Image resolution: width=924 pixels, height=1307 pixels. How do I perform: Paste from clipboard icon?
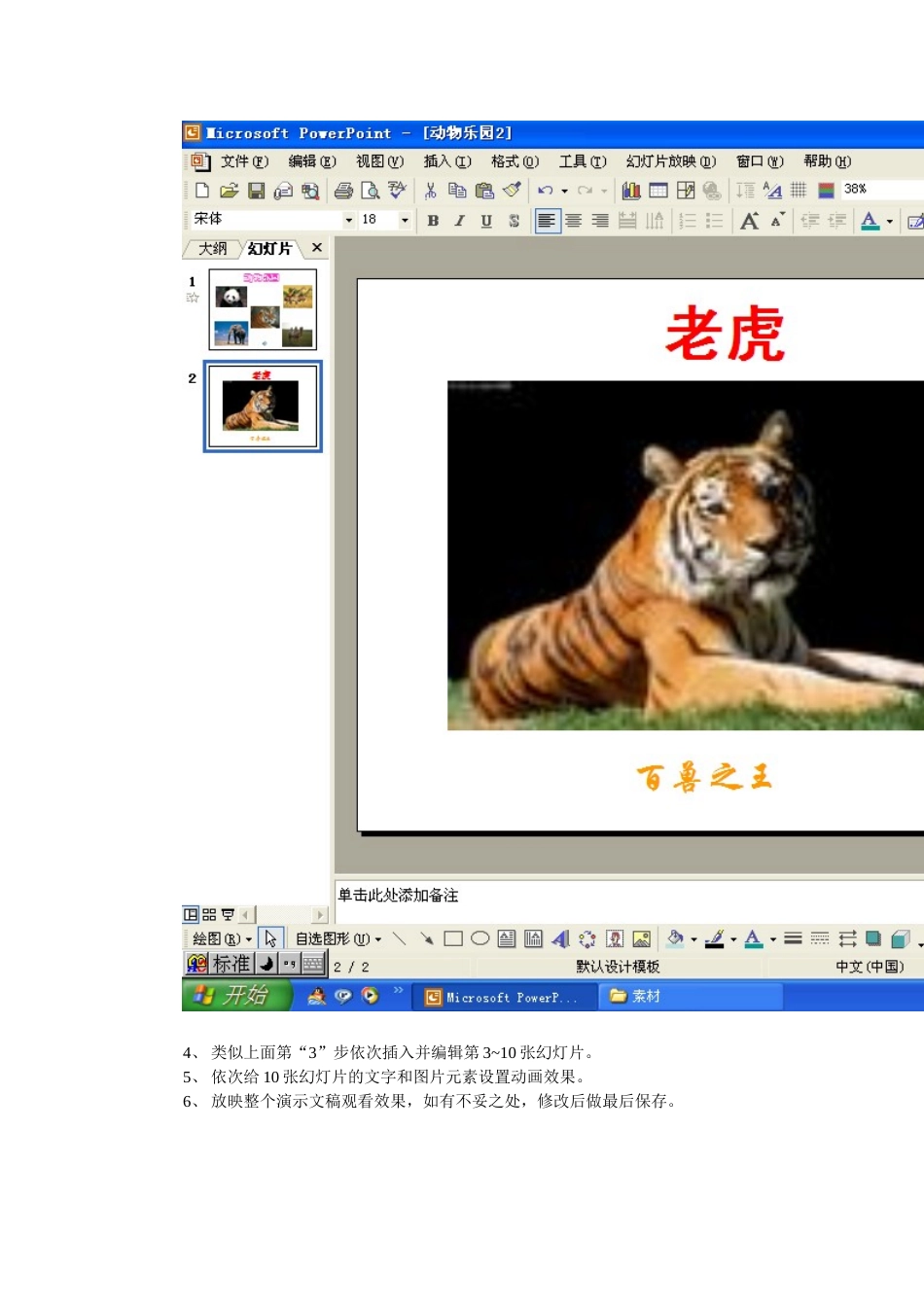coord(484,191)
